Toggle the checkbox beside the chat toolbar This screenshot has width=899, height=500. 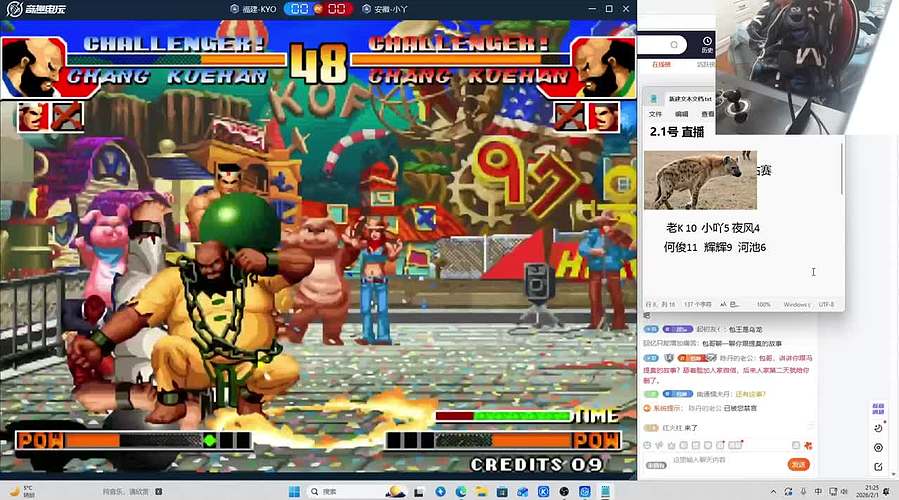(796, 445)
